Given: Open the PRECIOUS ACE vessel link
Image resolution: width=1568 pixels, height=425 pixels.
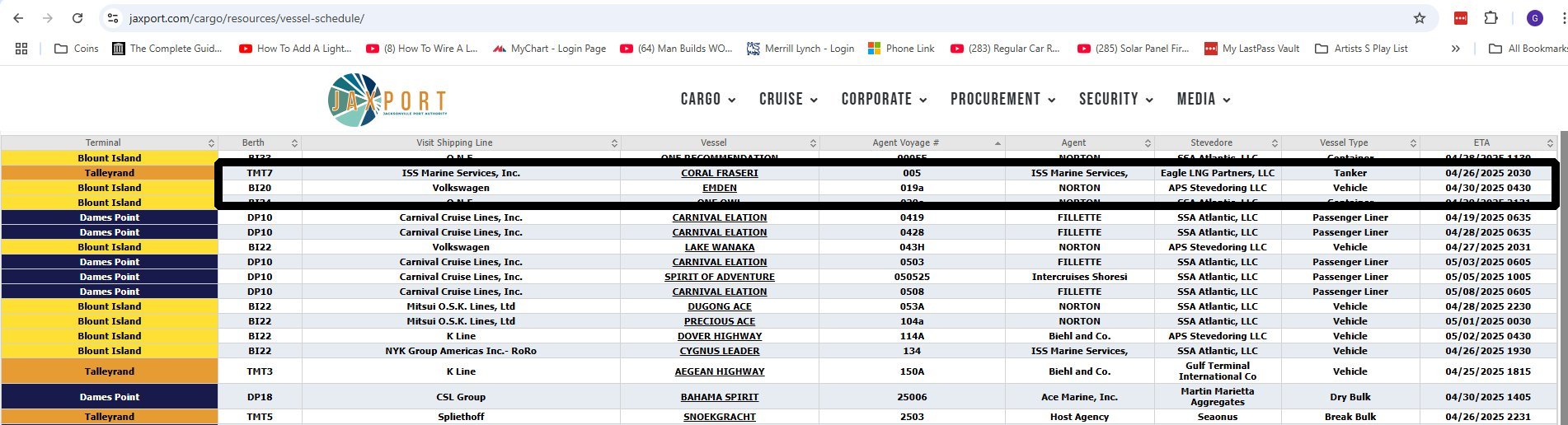Looking at the screenshot, I should point(720,321).
